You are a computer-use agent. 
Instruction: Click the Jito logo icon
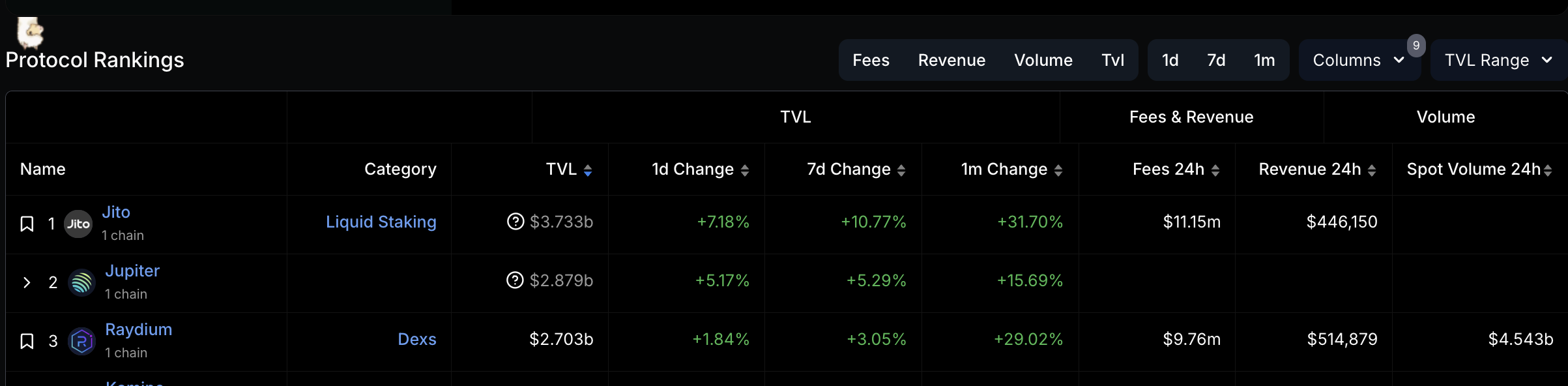click(78, 224)
